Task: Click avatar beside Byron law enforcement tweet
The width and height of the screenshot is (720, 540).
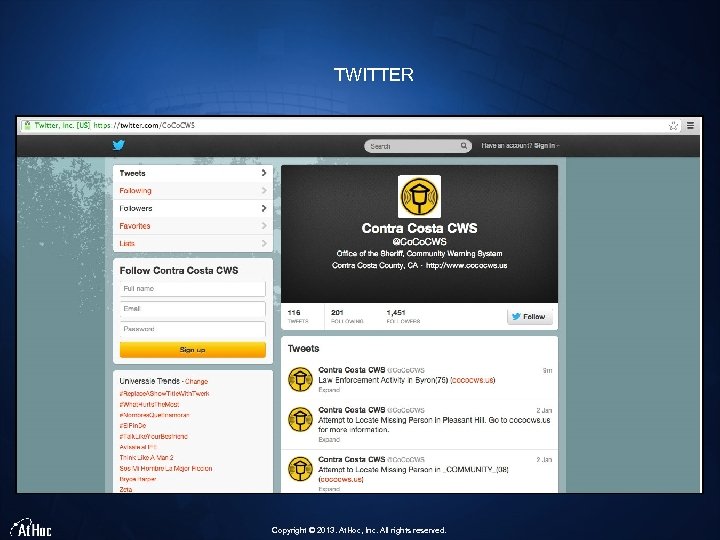Action: pyautogui.click(x=300, y=379)
